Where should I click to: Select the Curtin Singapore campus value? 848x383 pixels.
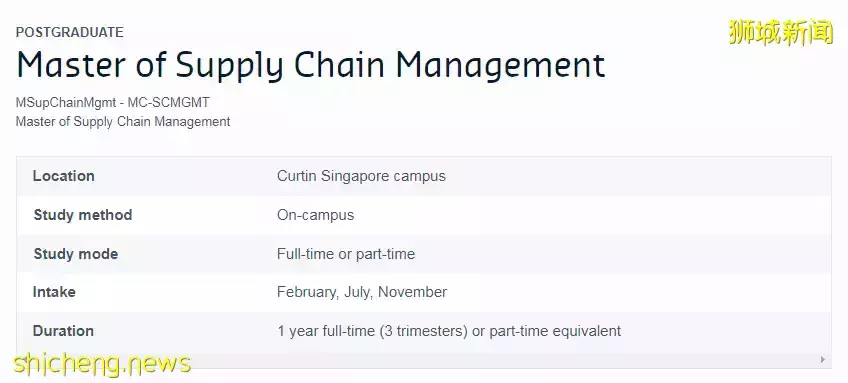pyautogui.click(x=361, y=176)
